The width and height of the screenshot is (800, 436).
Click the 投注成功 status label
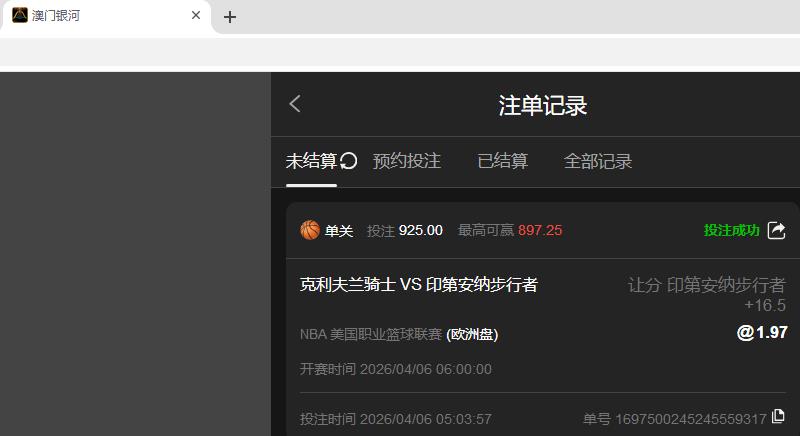[732, 230]
